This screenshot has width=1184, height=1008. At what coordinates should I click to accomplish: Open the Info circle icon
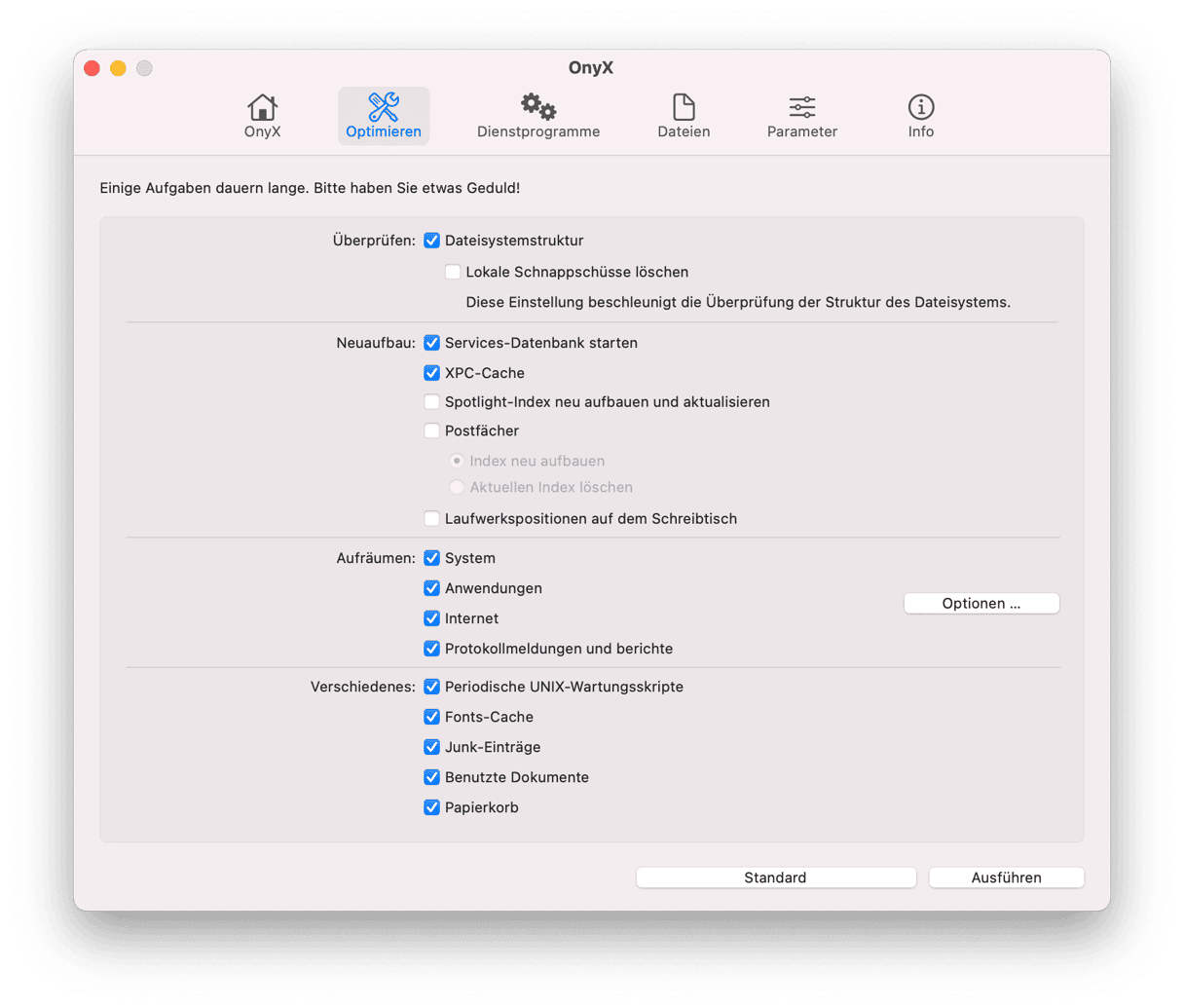click(x=921, y=106)
